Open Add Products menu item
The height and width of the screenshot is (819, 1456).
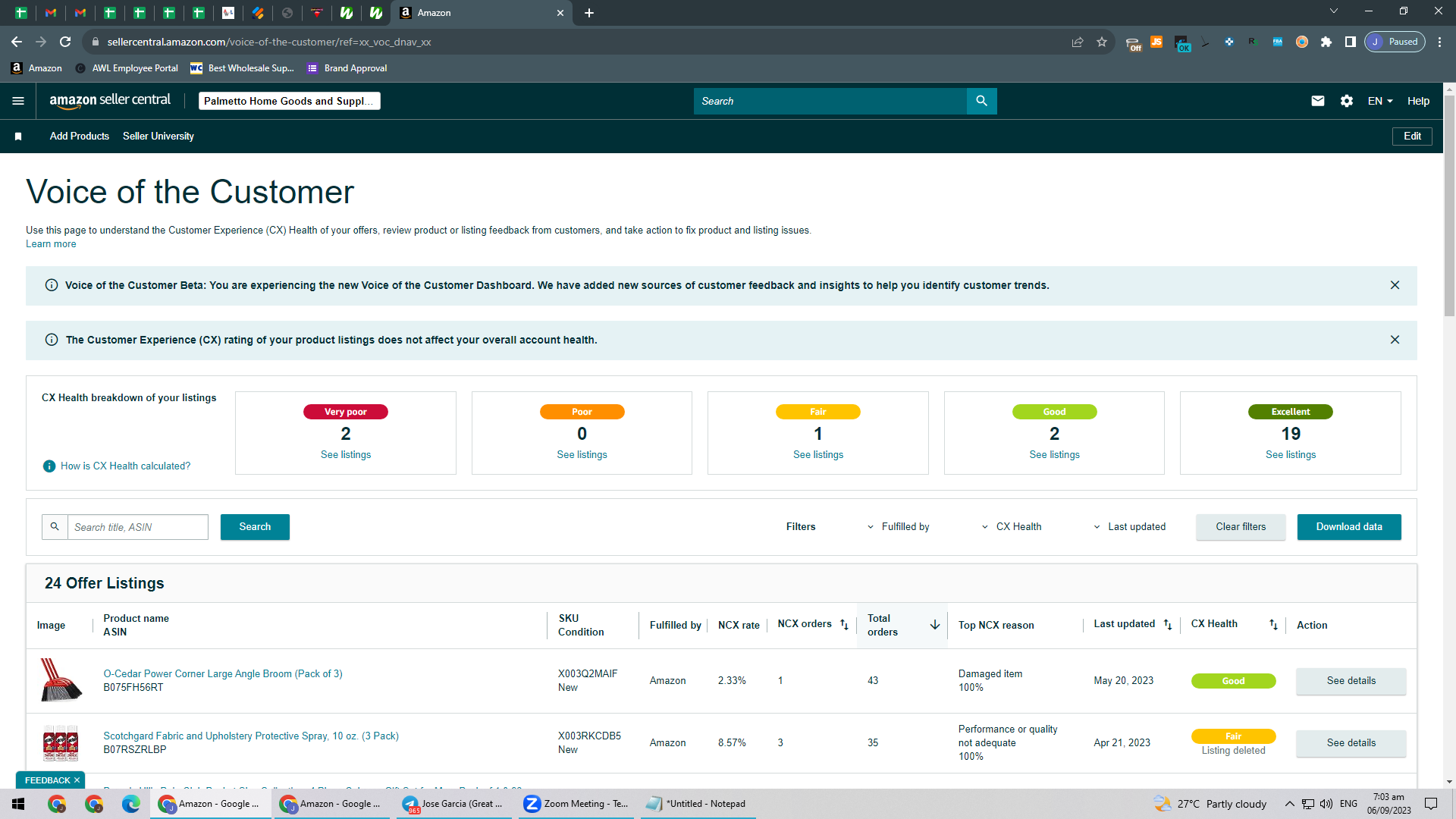click(x=80, y=136)
